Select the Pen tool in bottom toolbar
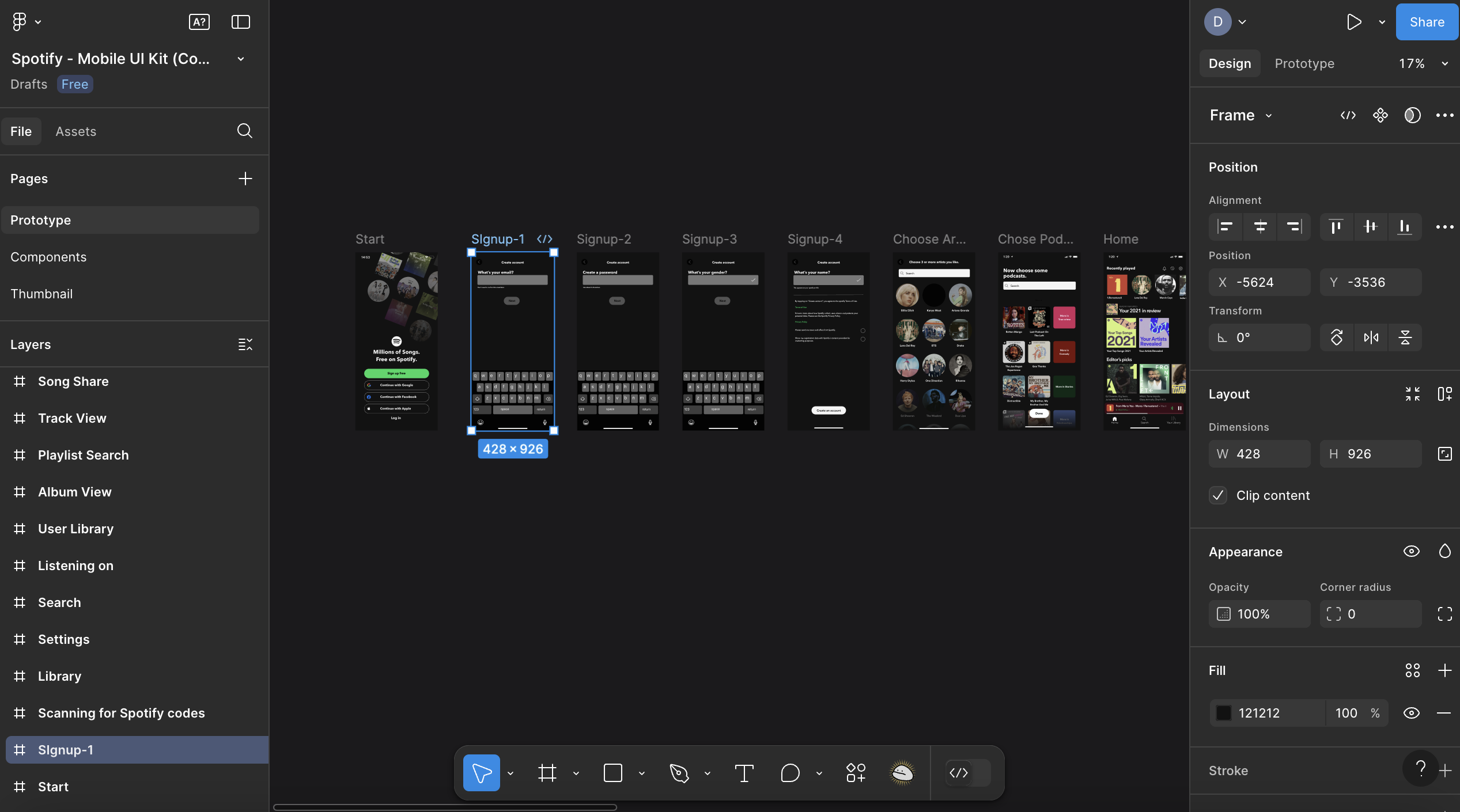Viewport: 1460px width, 812px height. (679, 773)
